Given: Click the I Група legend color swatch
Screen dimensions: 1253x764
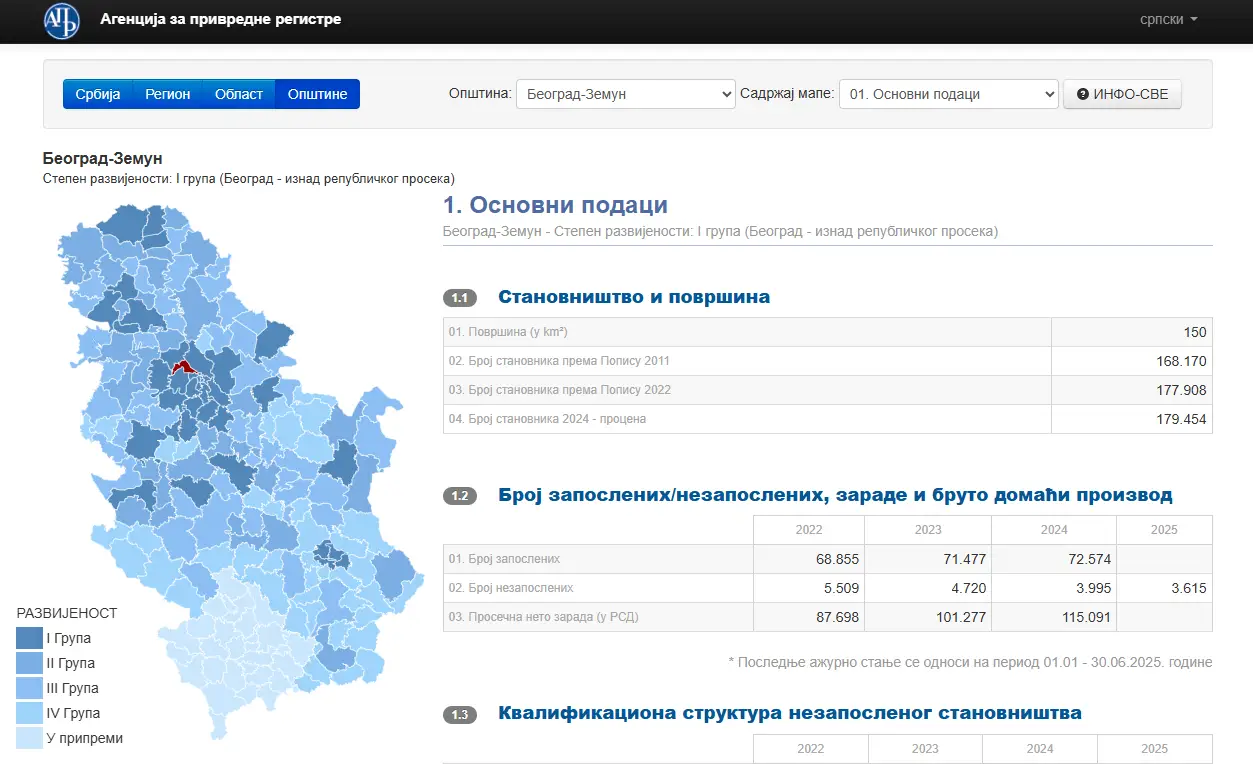Looking at the screenshot, I should (29, 638).
